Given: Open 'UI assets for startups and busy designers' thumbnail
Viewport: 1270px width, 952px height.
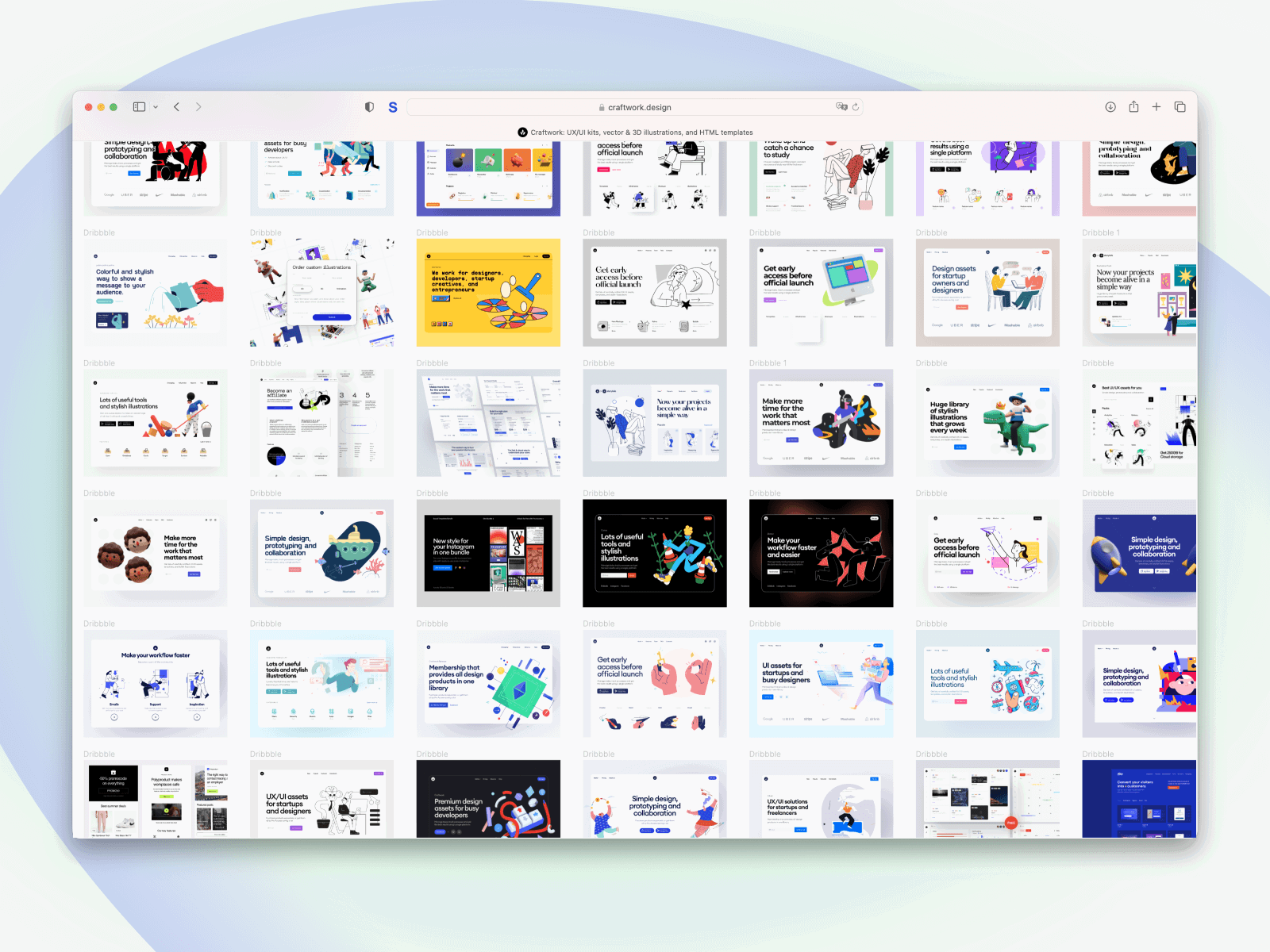Looking at the screenshot, I should coord(821,684).
